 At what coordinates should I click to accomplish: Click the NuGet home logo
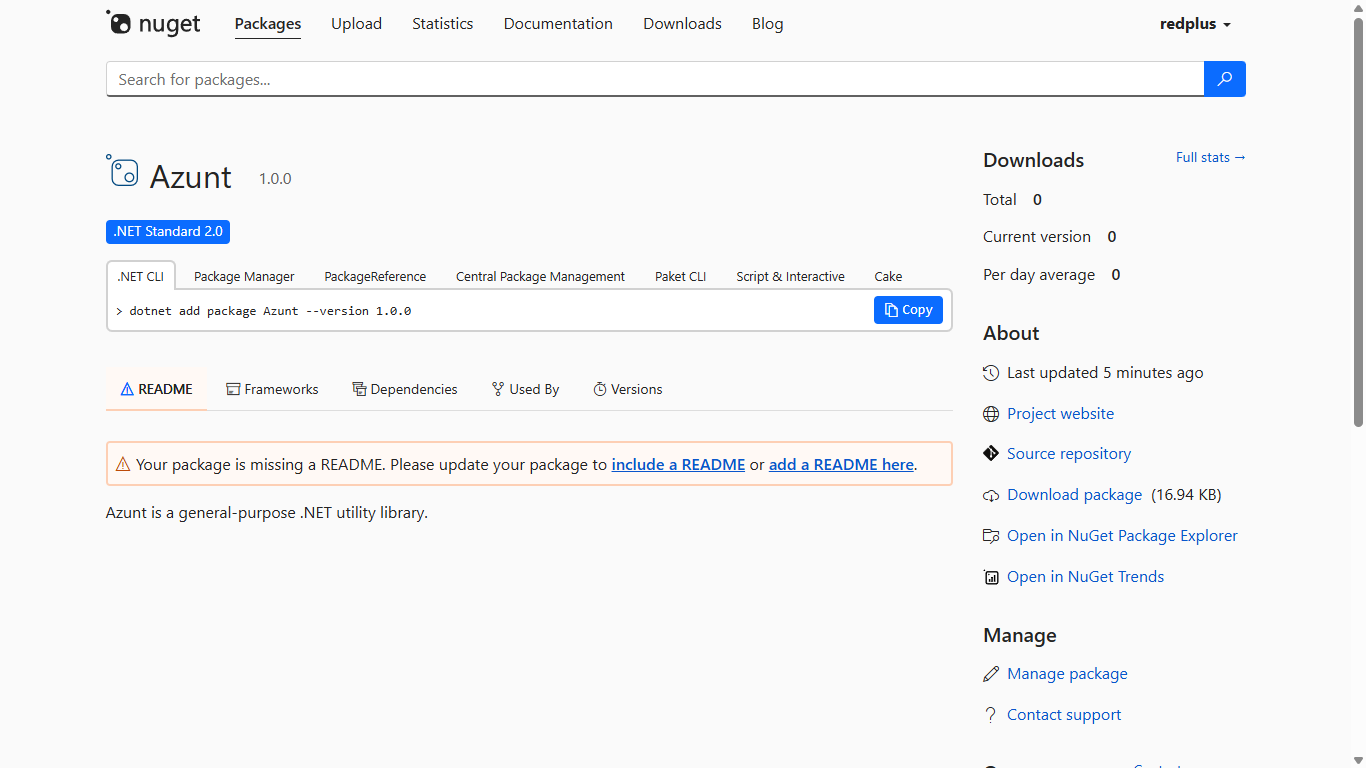(153, 23)
